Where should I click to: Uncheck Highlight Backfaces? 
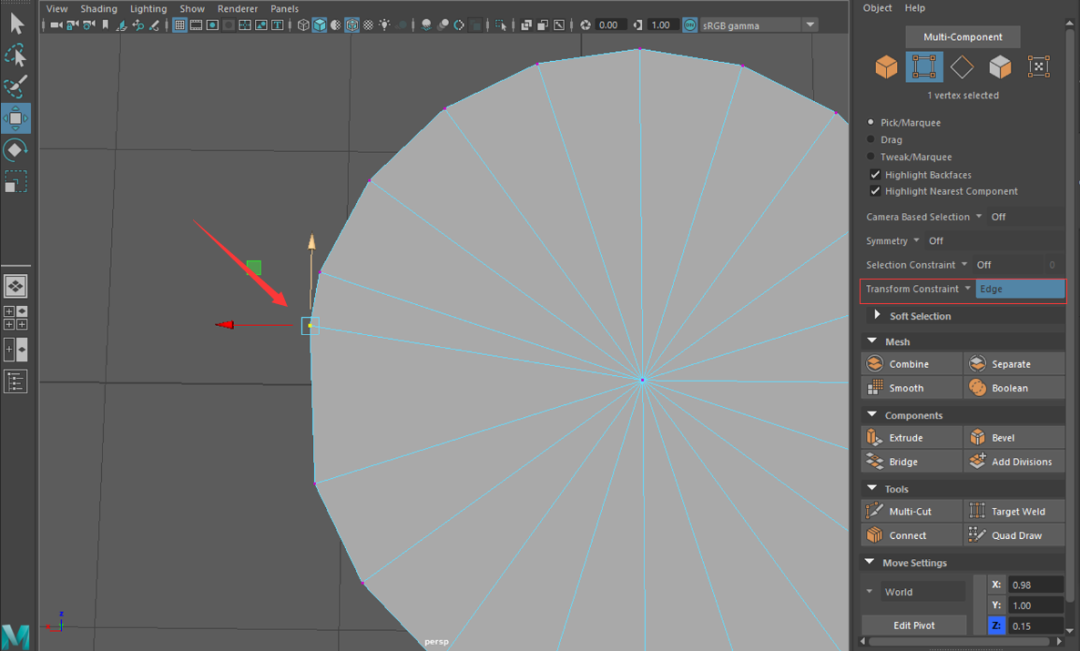coord(875,174)
